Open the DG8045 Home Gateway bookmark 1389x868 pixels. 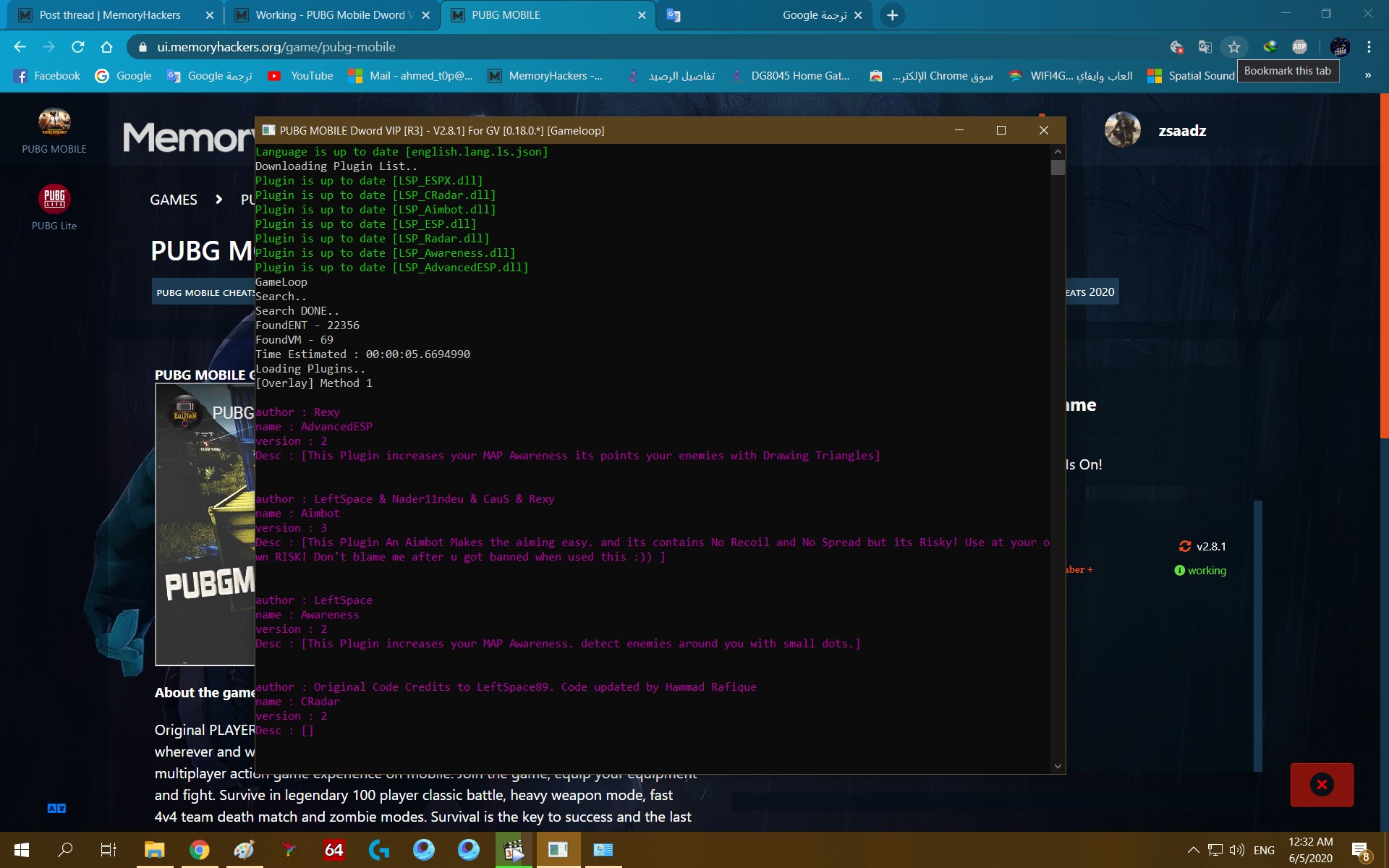pyautogui.click(x=790, y=76)
